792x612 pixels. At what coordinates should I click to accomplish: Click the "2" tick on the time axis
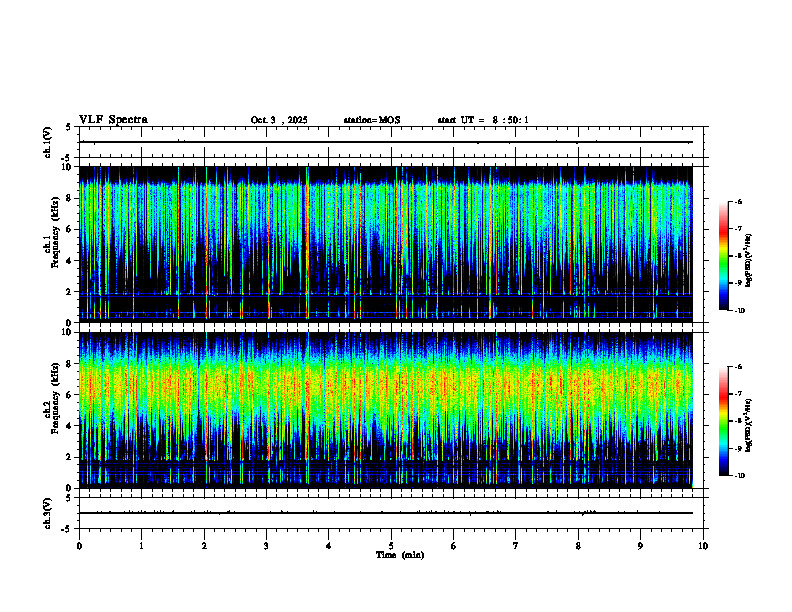pyautogui.click(x=204, y=546)
